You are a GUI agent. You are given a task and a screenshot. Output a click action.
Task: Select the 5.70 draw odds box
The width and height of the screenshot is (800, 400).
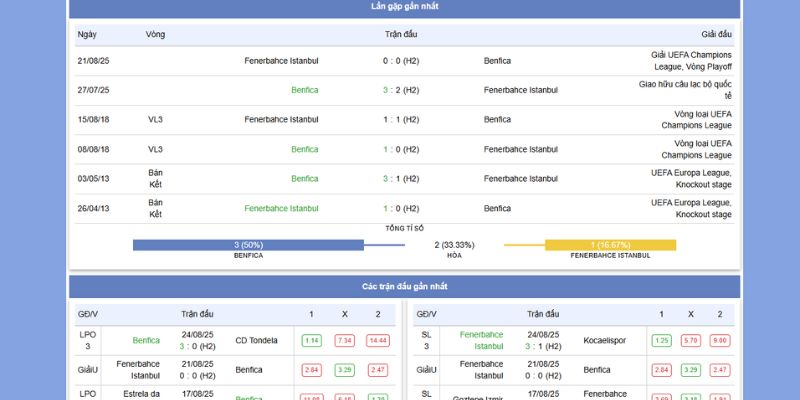coord(690,341)
